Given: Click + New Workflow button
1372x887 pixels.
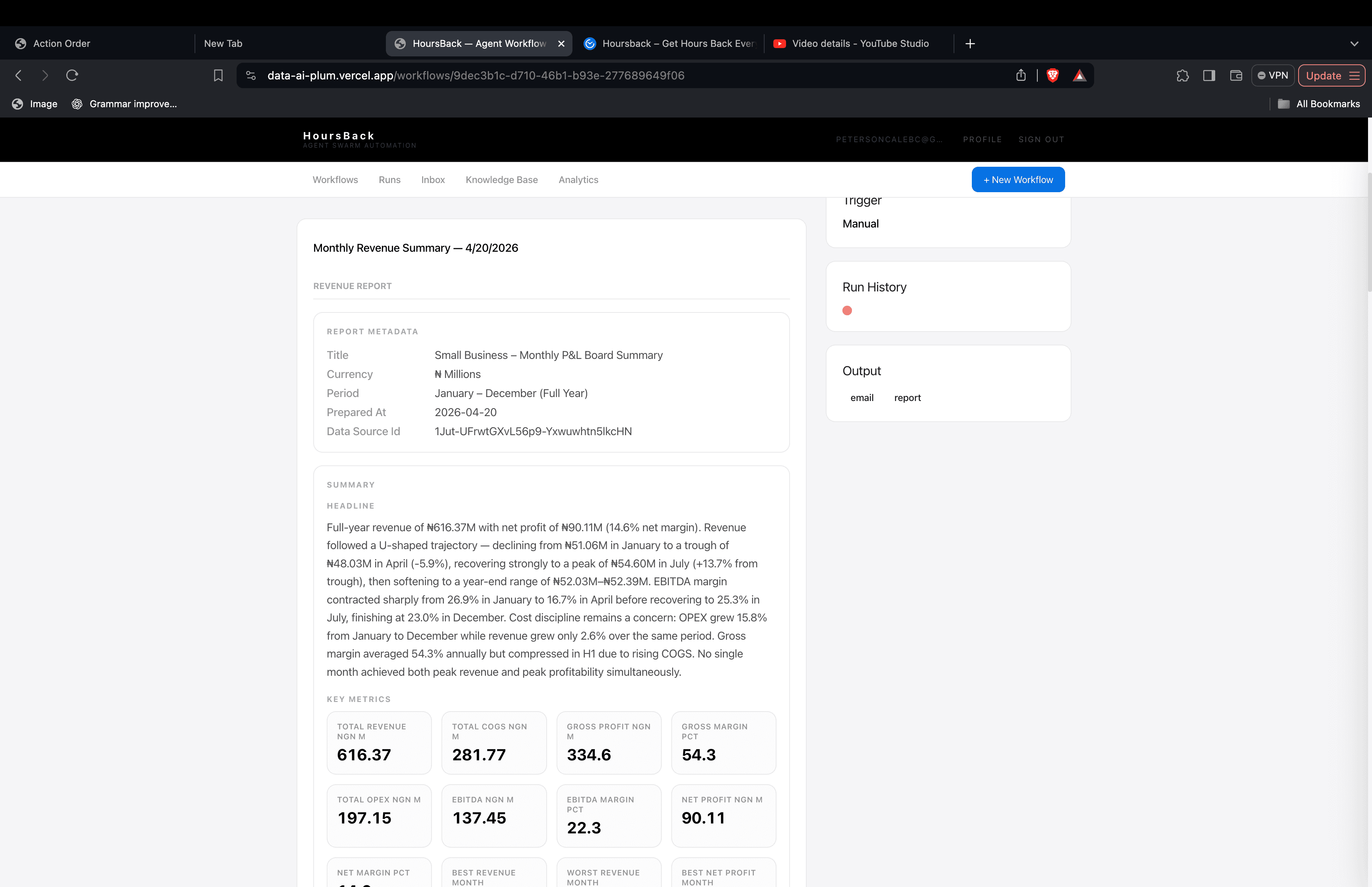Looking at the screenshot, I should click(1018, 180).
